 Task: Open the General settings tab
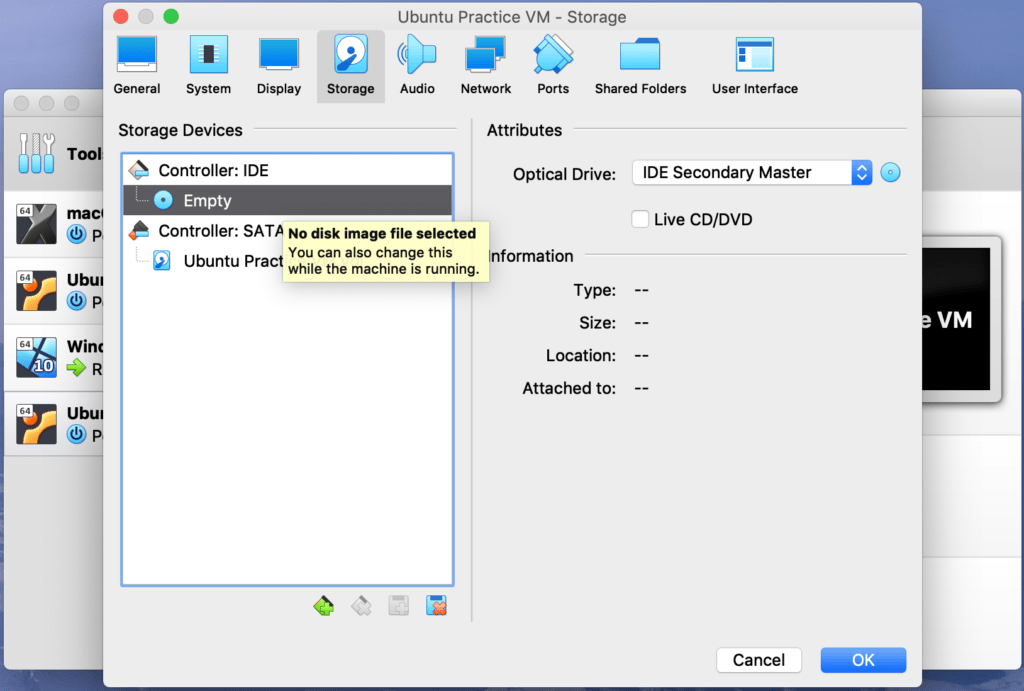click(x=136, y=67)
